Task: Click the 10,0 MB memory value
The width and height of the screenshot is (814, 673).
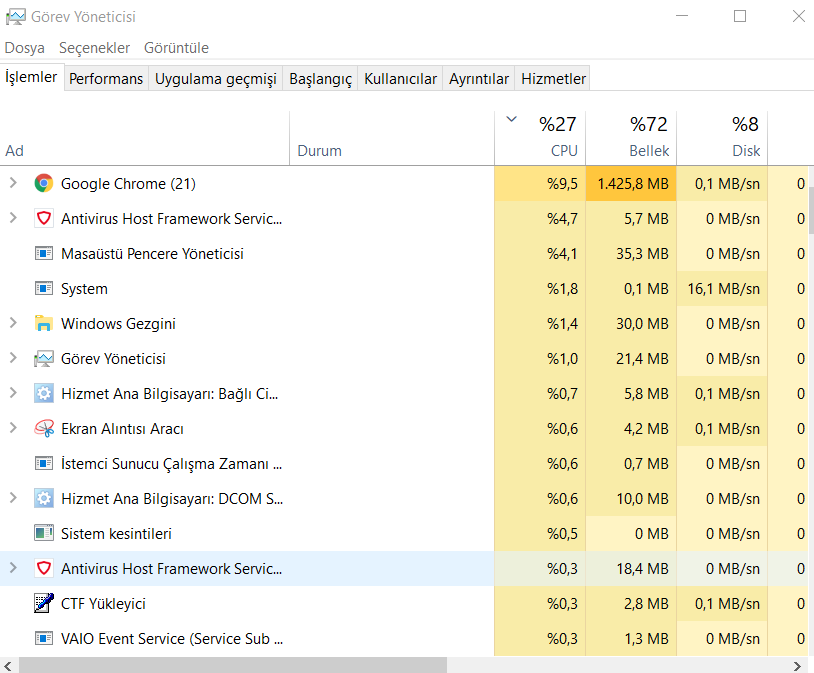Action: click(x=642, y=499)
